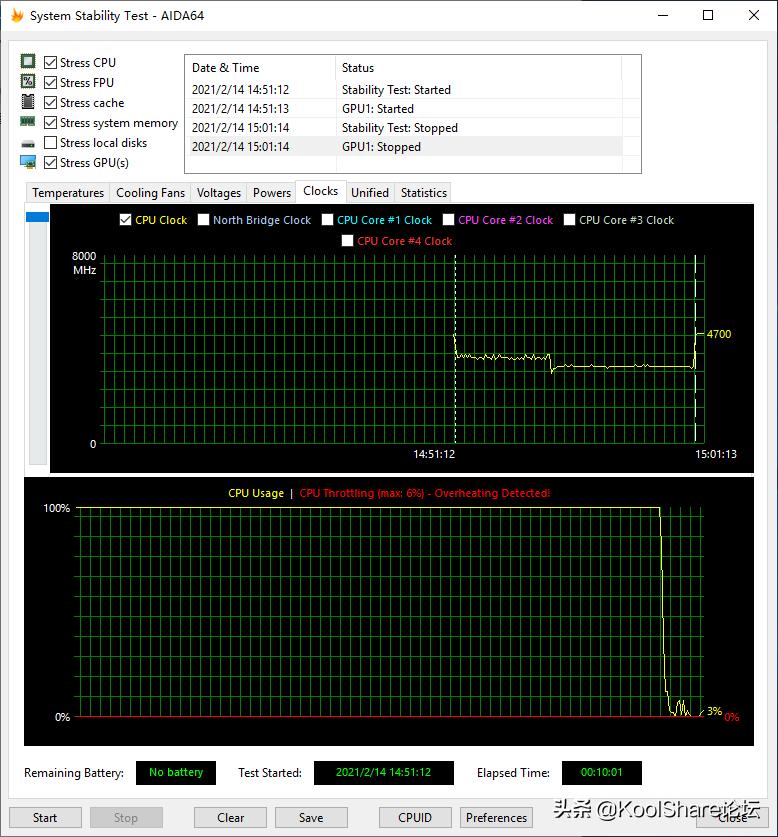The width and height of the screenshot is (778, 837).
Task: Click the 'No battery' status field
Action: pyautogui.click(x=176, y=772)
